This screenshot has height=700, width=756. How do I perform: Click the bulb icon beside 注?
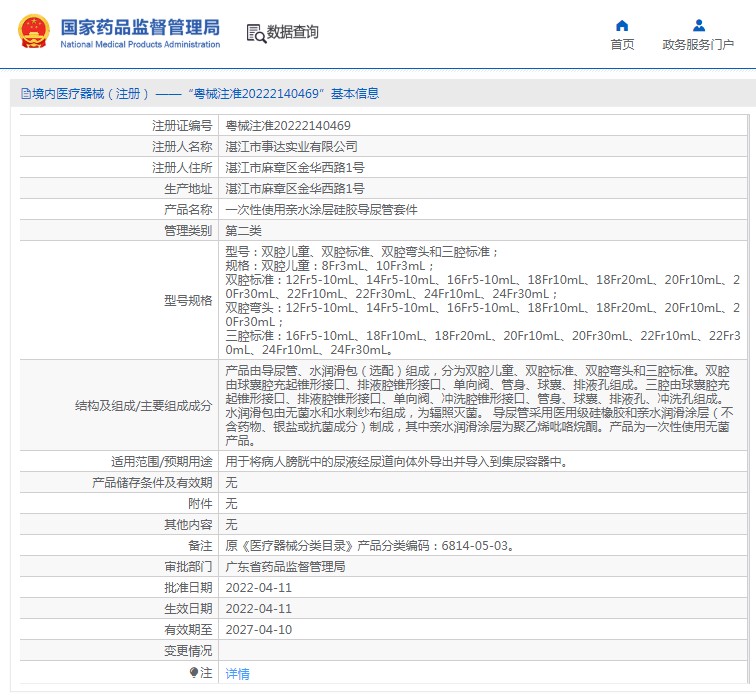pyautogui.click(x=194, y=672)
